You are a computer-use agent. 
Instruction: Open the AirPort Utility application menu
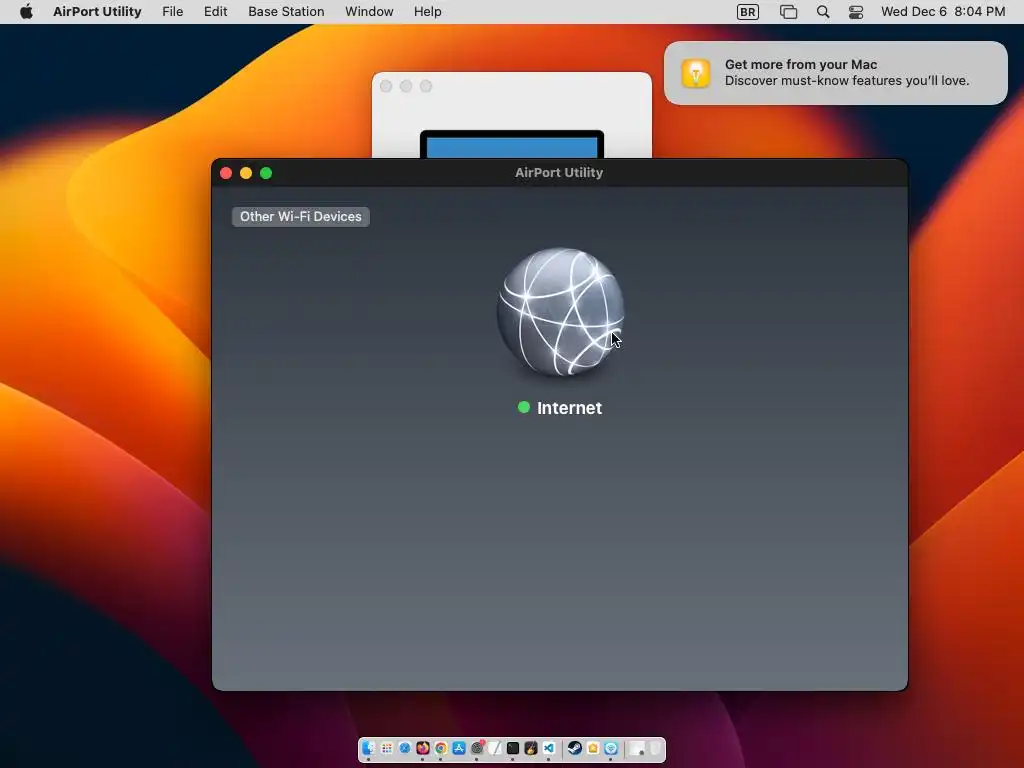click(97, 12)
